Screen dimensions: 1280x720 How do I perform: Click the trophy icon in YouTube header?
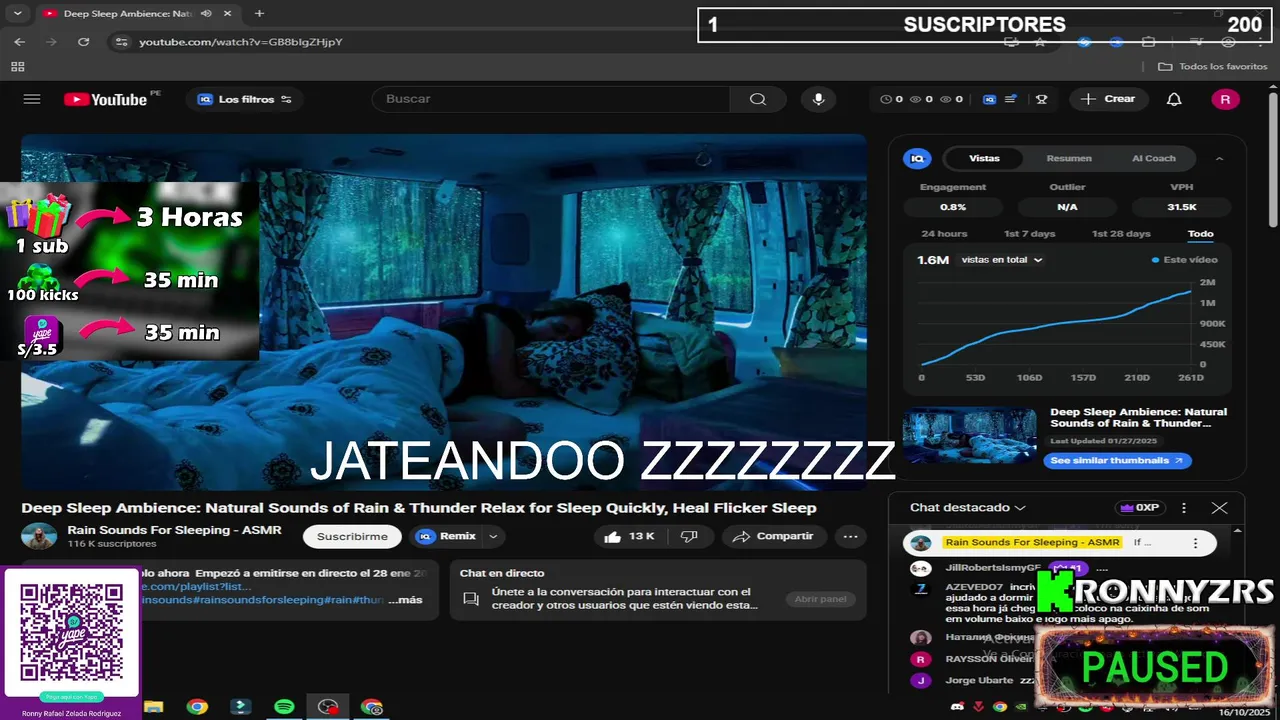pyautogui.click(x=1041, y=99)
